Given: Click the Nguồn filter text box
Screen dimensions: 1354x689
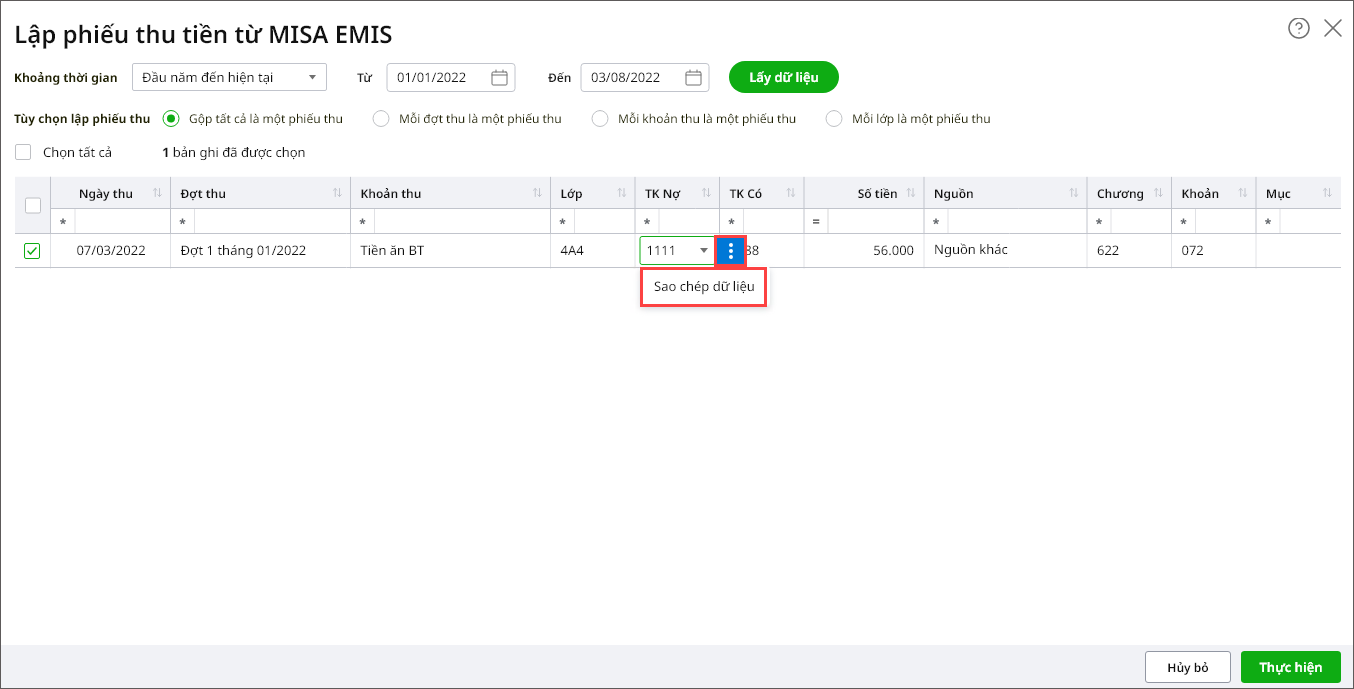Looking at the screenshot, I should coord(1017,221).
